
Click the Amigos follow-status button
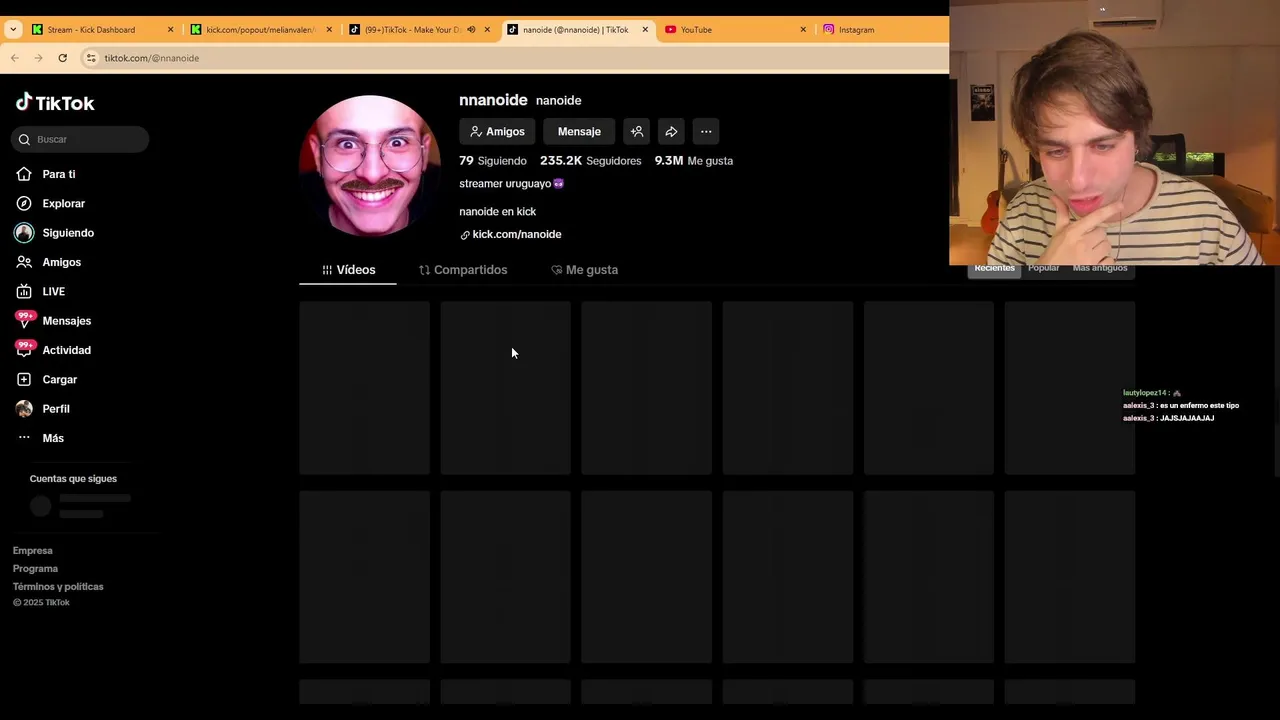tap(497, 131)
